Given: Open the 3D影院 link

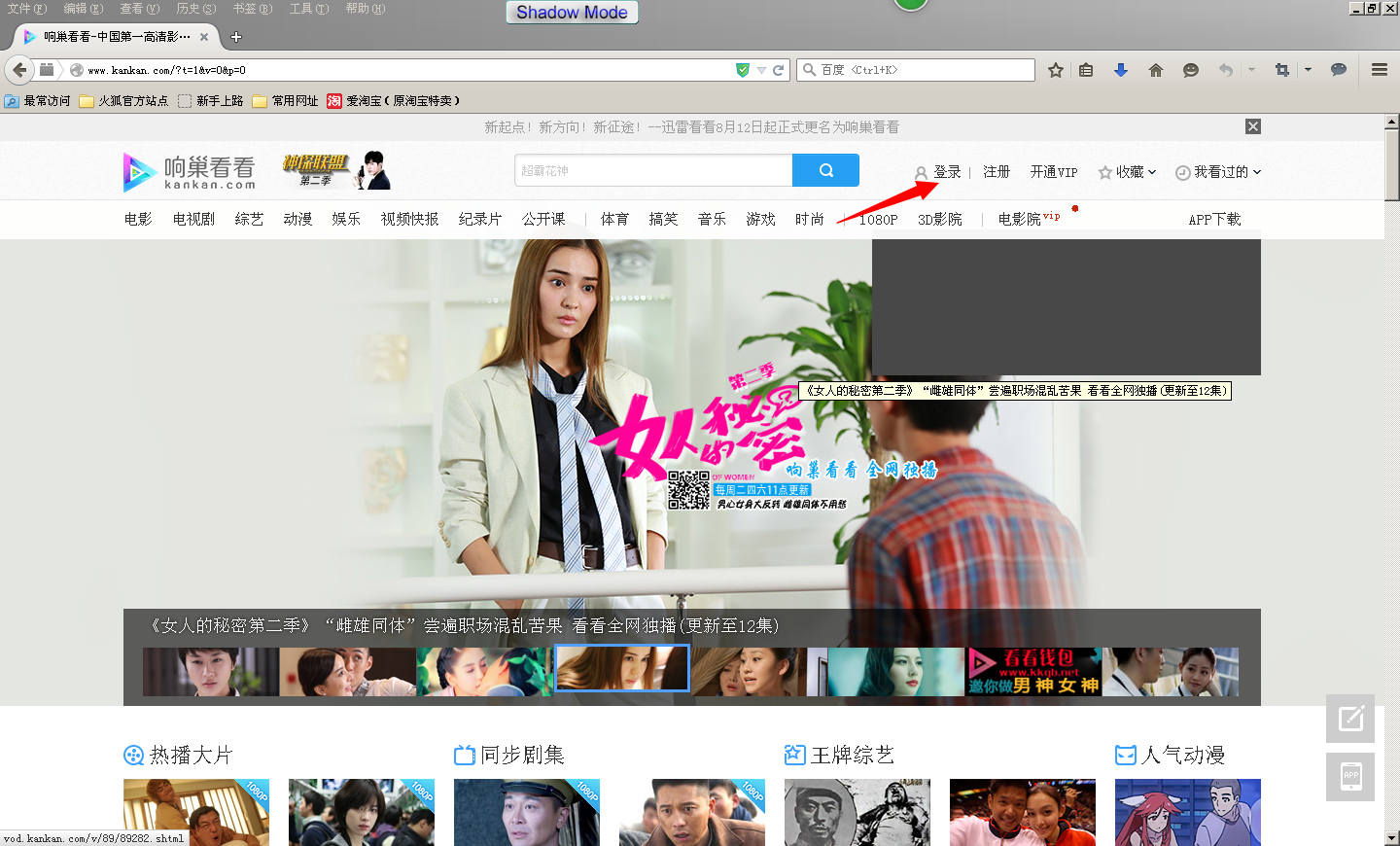Looking at the screenshot, I should click(x=940, y=220).
